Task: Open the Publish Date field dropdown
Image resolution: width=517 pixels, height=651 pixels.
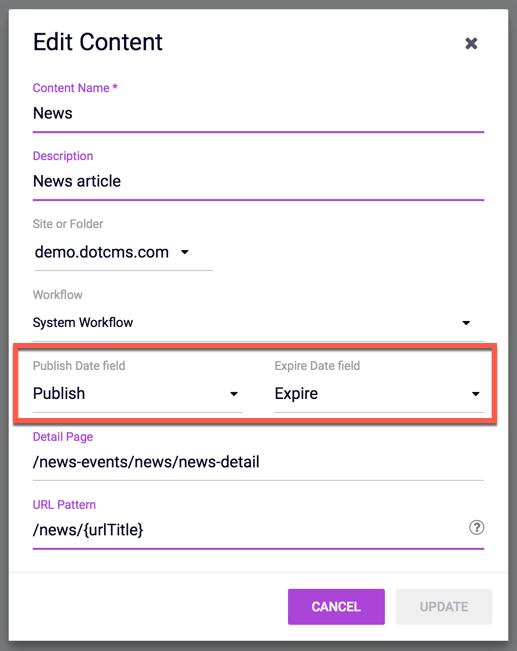Action: click(137, 394)
